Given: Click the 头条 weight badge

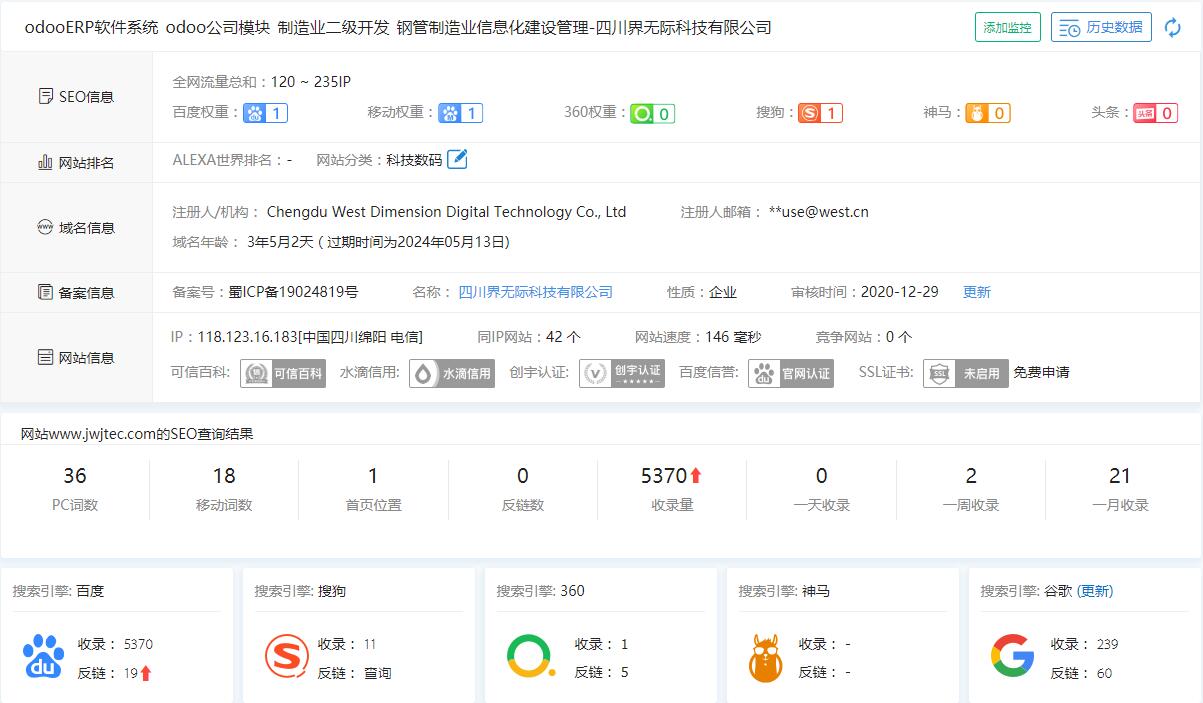Looking at the screenshot, I should (x=1154, y=113).
